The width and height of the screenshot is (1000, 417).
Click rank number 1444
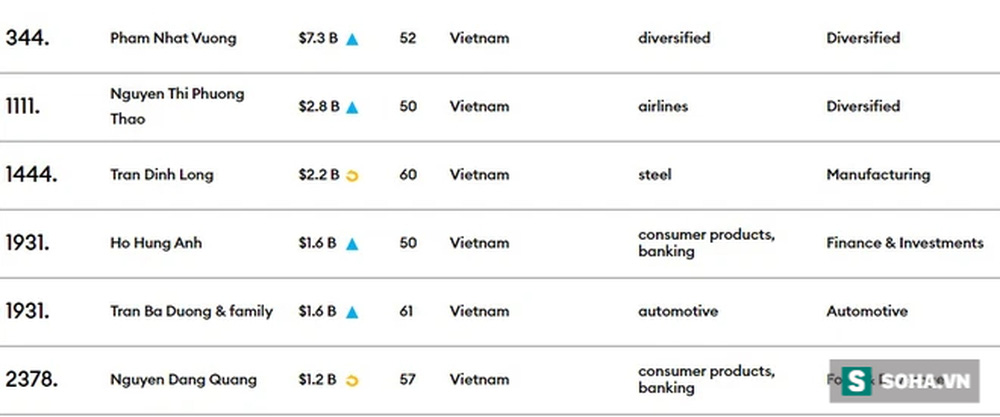click(x=31, y=175)
